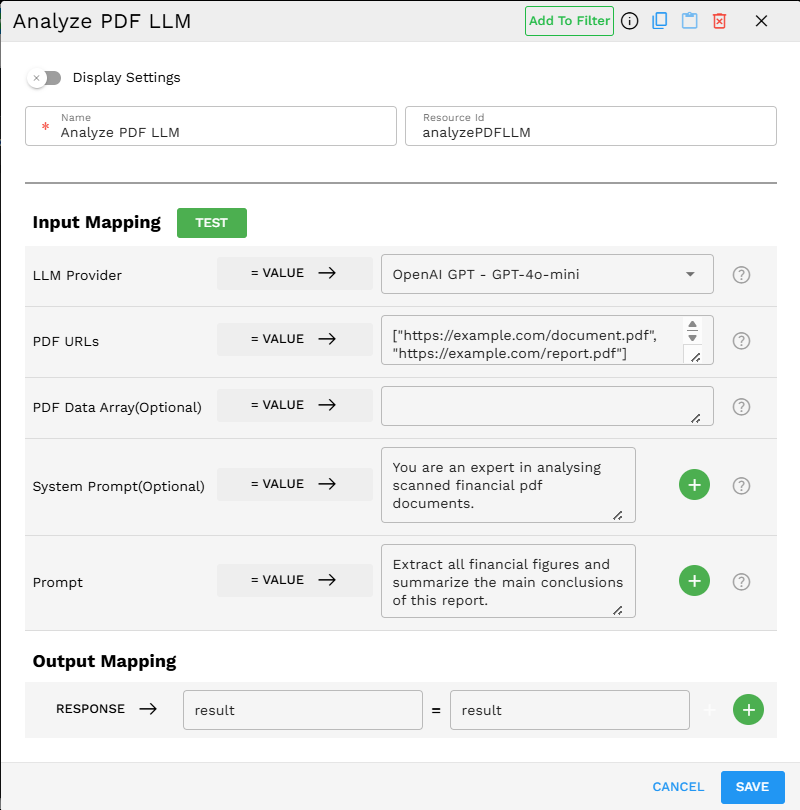Click the info icon in the header
Viewport: 800px width, 810px height.
click(x=629, y=21)
